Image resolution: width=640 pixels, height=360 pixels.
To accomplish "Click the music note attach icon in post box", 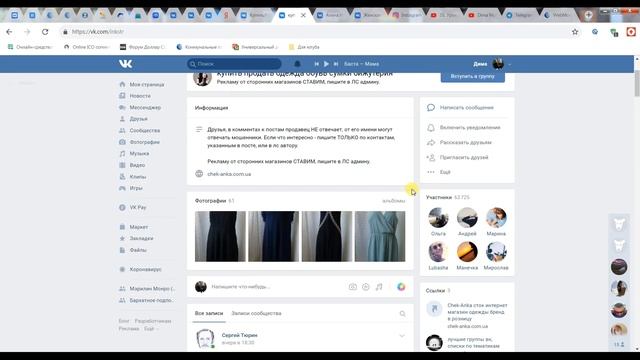I will pos(379,287).
